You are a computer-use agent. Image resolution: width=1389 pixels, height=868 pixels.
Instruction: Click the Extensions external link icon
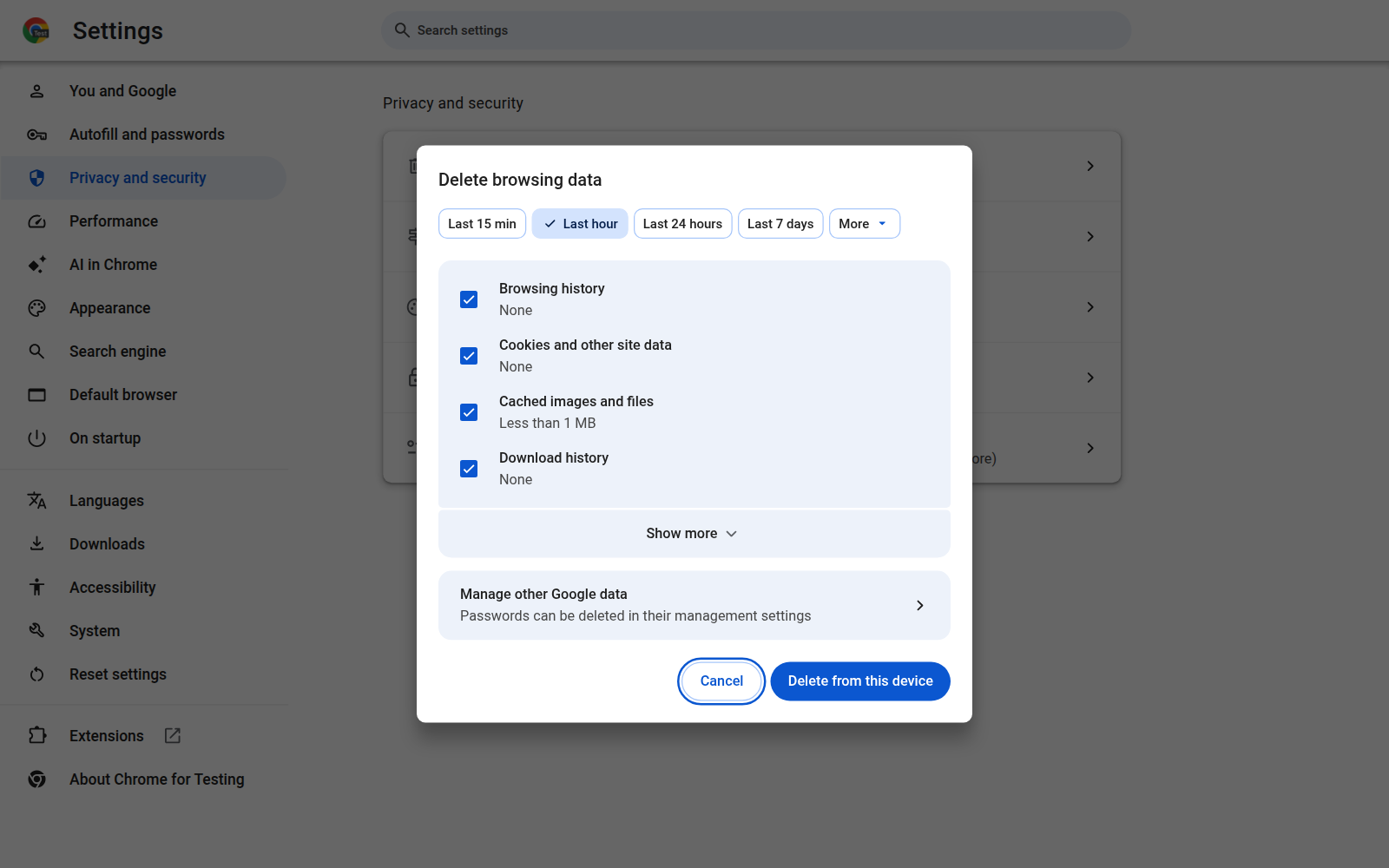click(173, 736)
